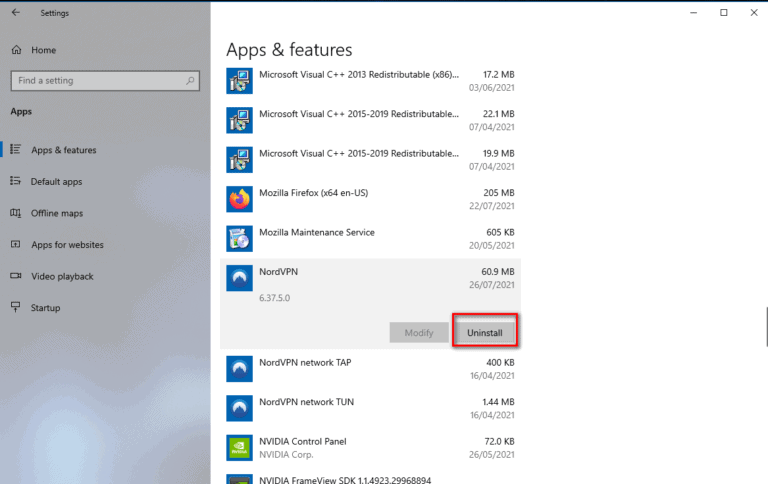Click the NordVPN network TUN icon
Image resolution: width=768 pixels, height=484 pixels.
click(239, 408)
